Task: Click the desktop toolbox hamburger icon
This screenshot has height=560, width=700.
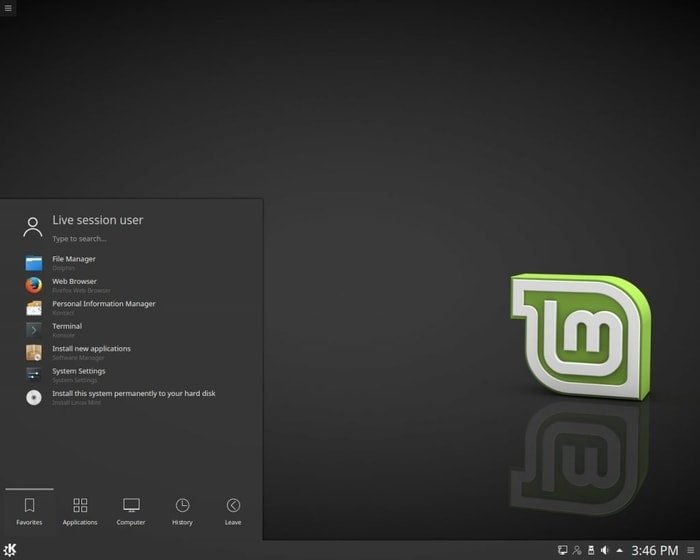Action: [x=8, y=8]
